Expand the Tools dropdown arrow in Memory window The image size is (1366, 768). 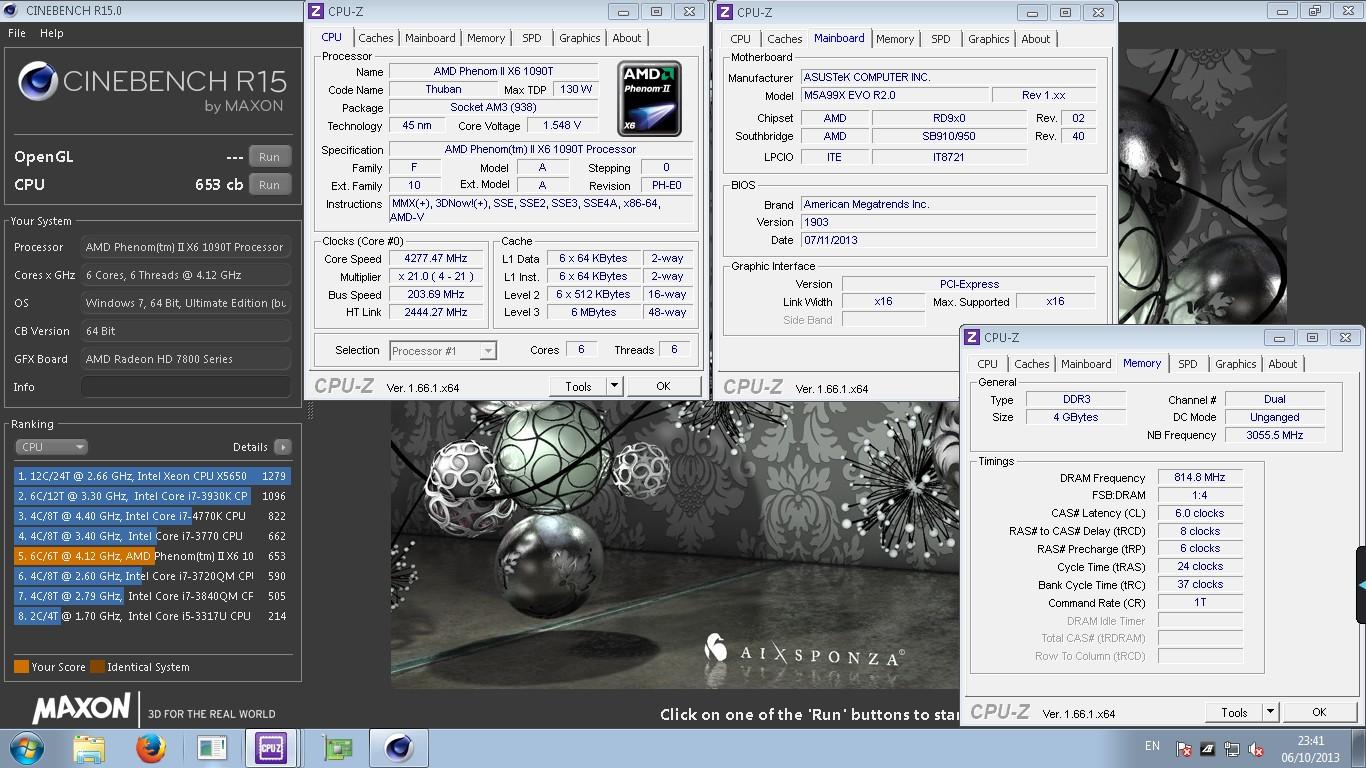[1270, 712]
